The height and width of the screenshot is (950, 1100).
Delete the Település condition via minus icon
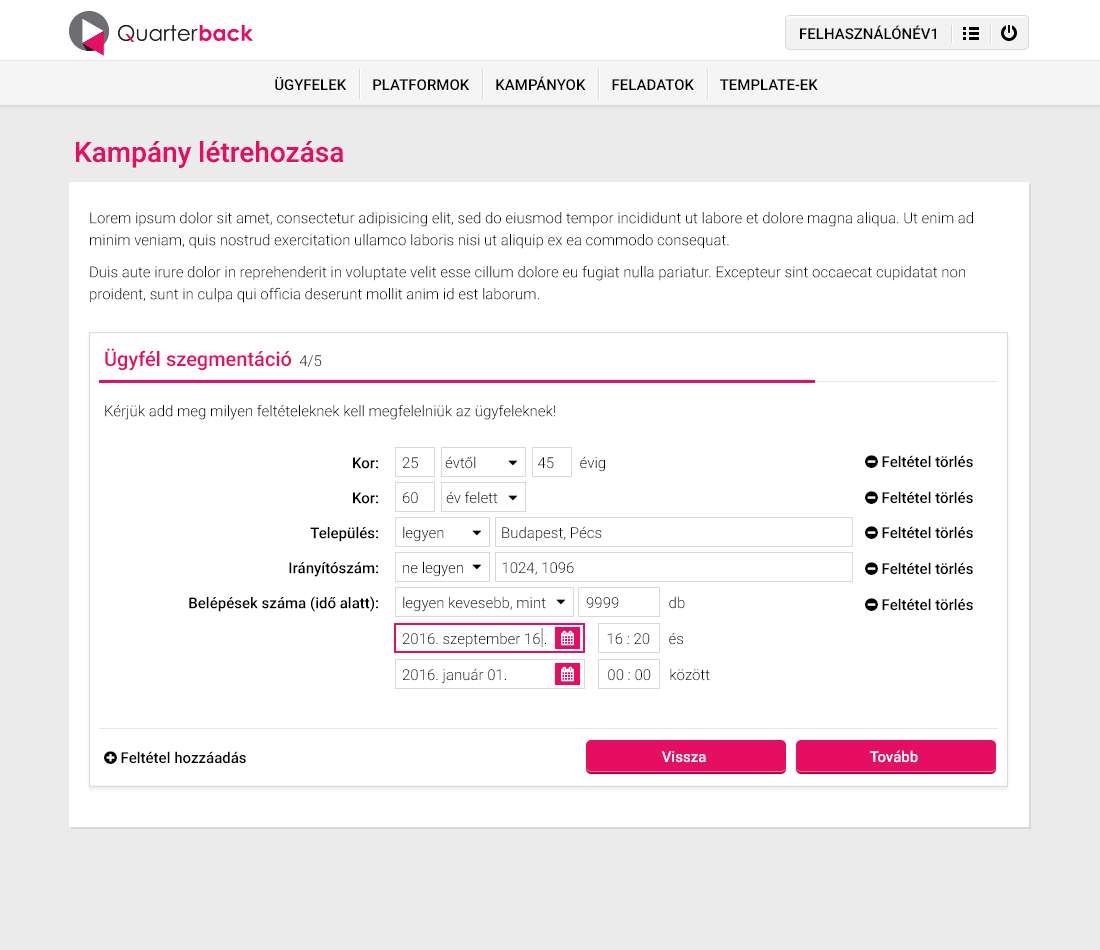(871, 533)
